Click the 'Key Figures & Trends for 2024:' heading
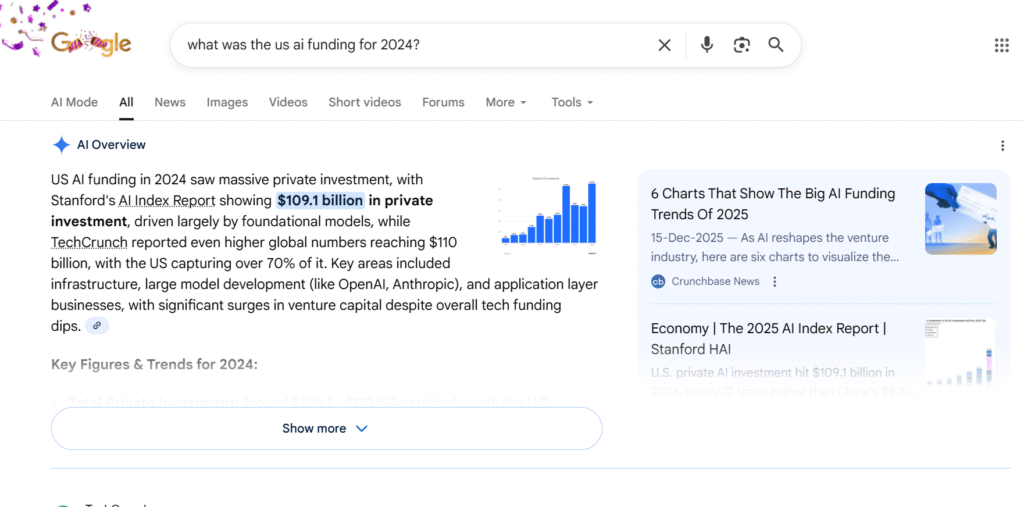 pos(154,365)
